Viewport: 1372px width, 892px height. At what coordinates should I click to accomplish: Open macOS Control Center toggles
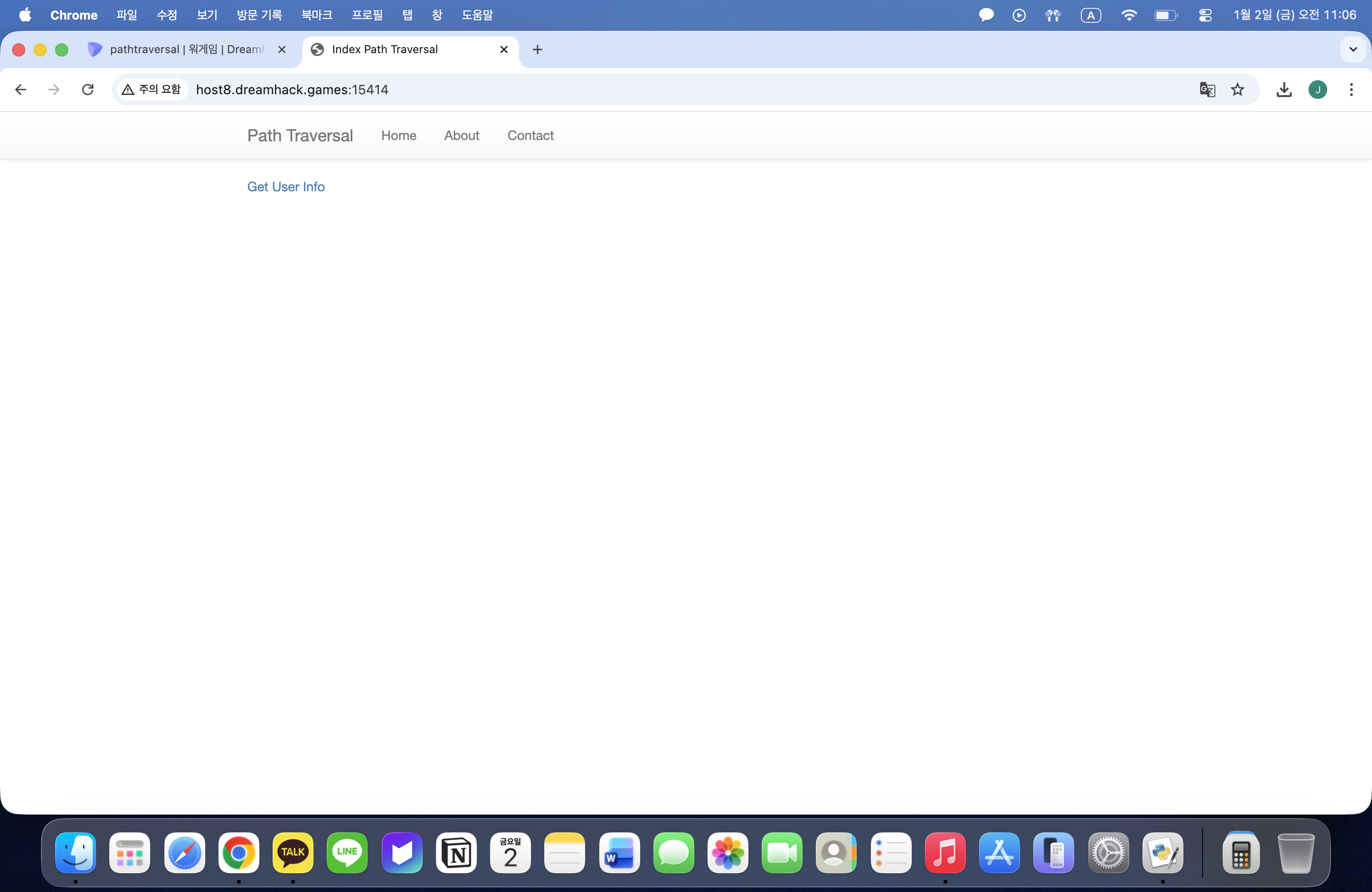1205,15
